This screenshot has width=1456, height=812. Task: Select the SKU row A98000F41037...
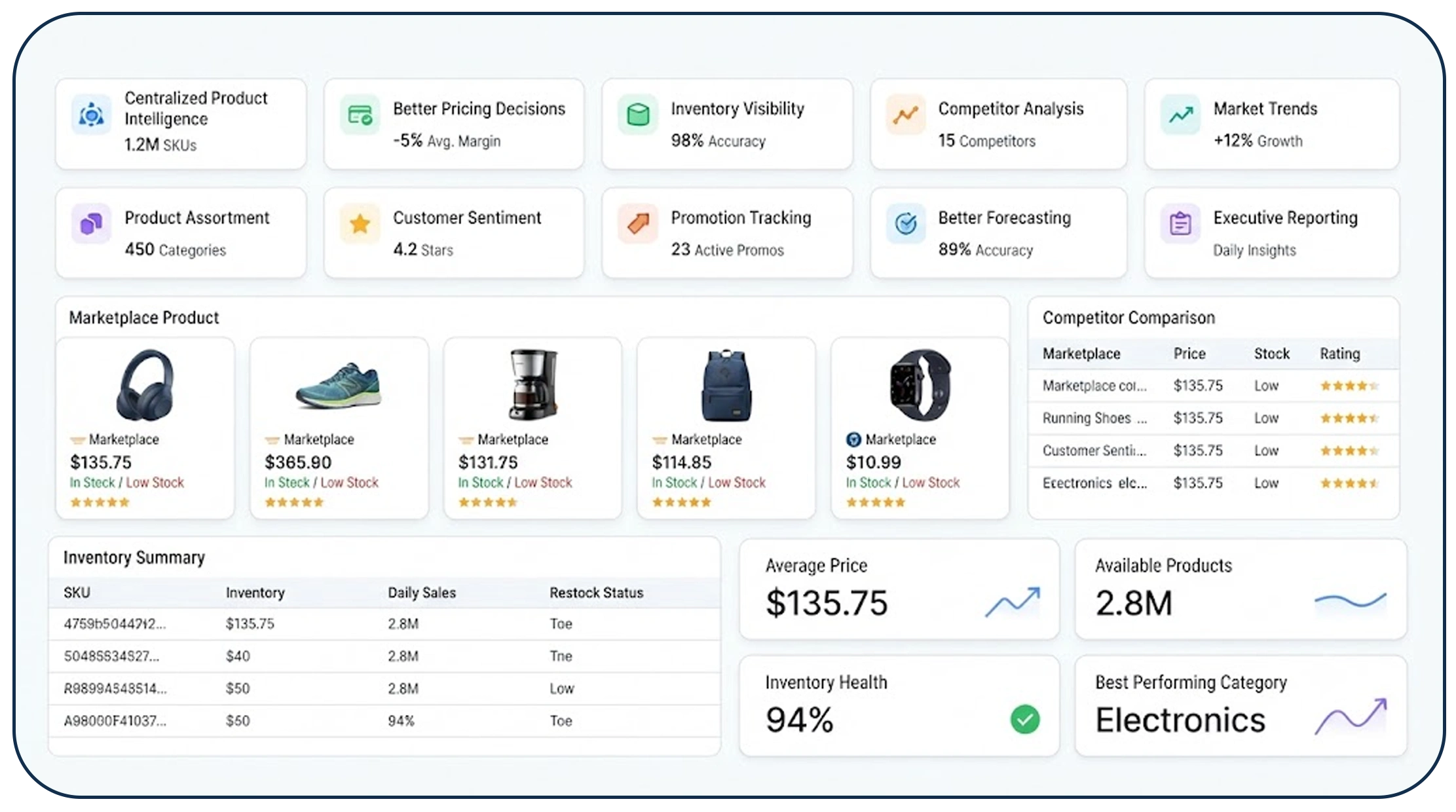[x=384, y=721]
